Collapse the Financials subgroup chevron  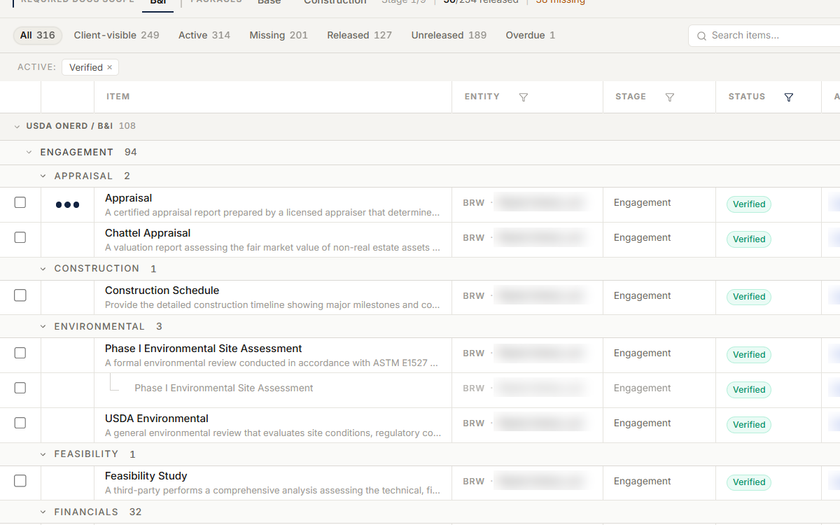point(43,512)
